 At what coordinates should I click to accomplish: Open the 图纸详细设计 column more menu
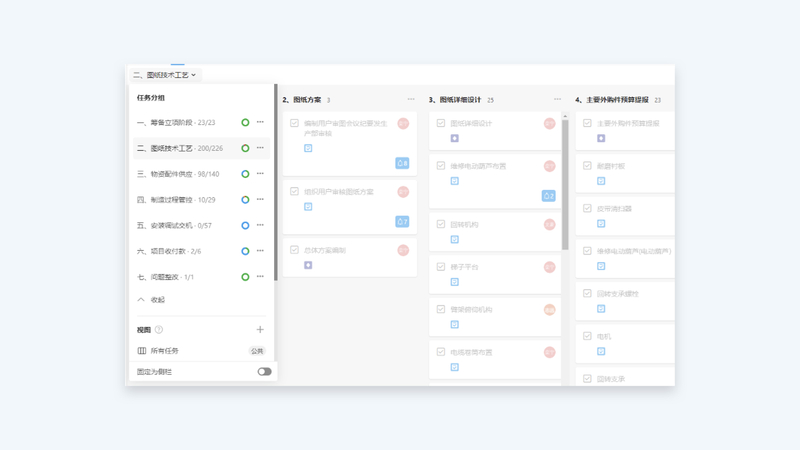(557, 100)
